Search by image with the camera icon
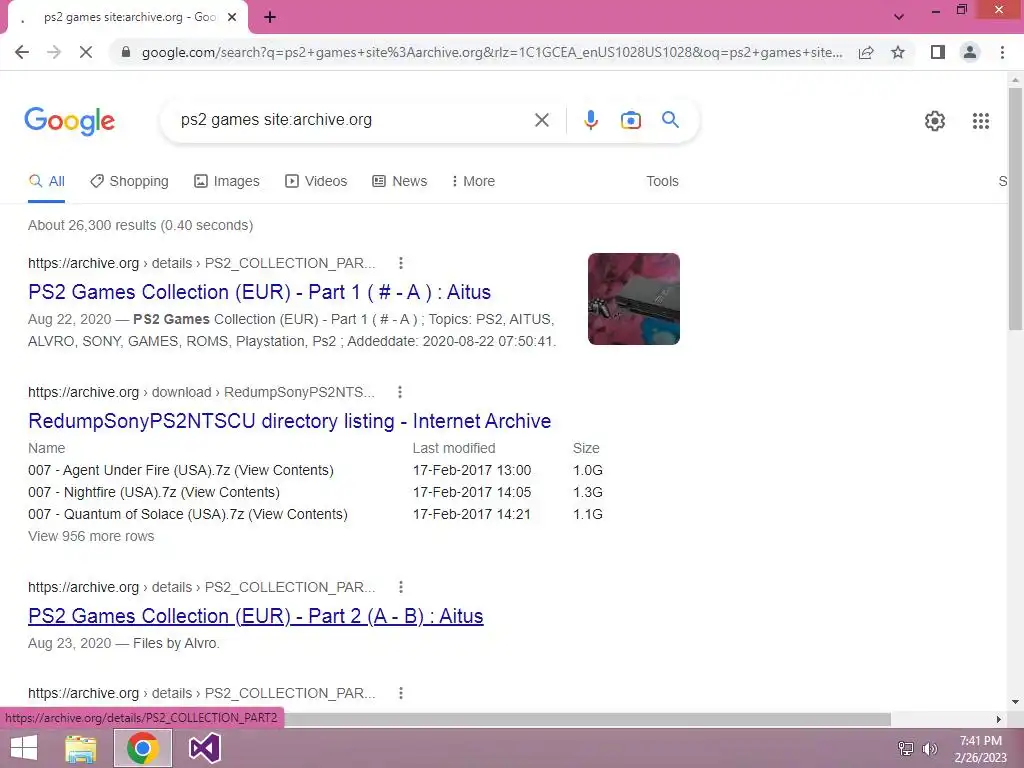1024x768 pixels. tap(630, 120)
